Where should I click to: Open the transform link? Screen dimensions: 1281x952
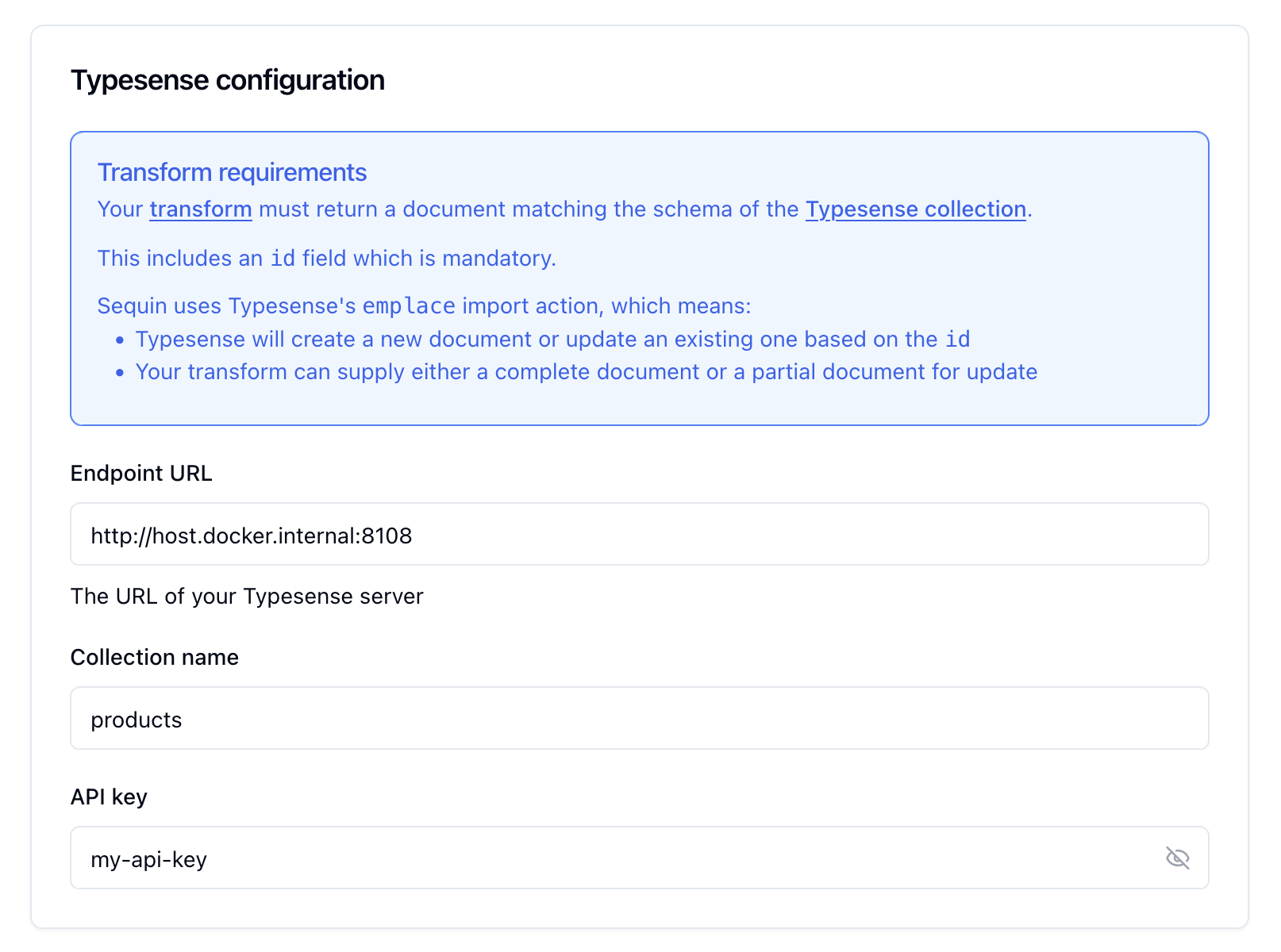click(200, 209)
